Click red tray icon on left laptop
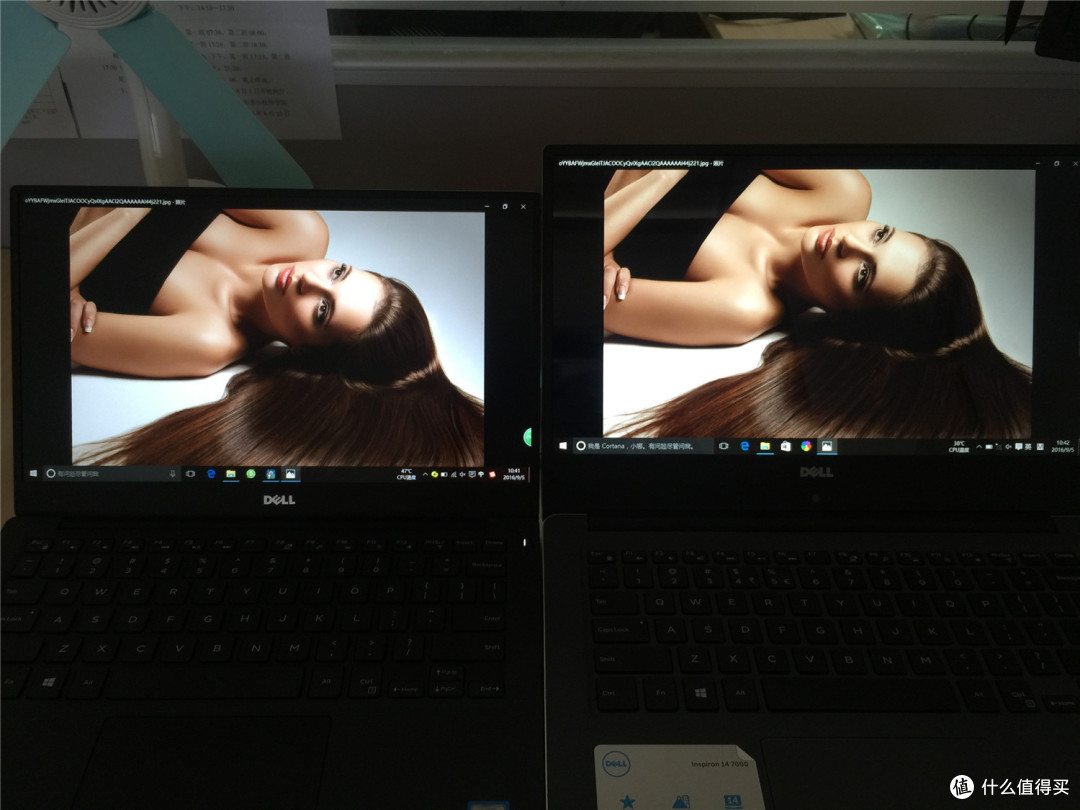 click(492, 475)
